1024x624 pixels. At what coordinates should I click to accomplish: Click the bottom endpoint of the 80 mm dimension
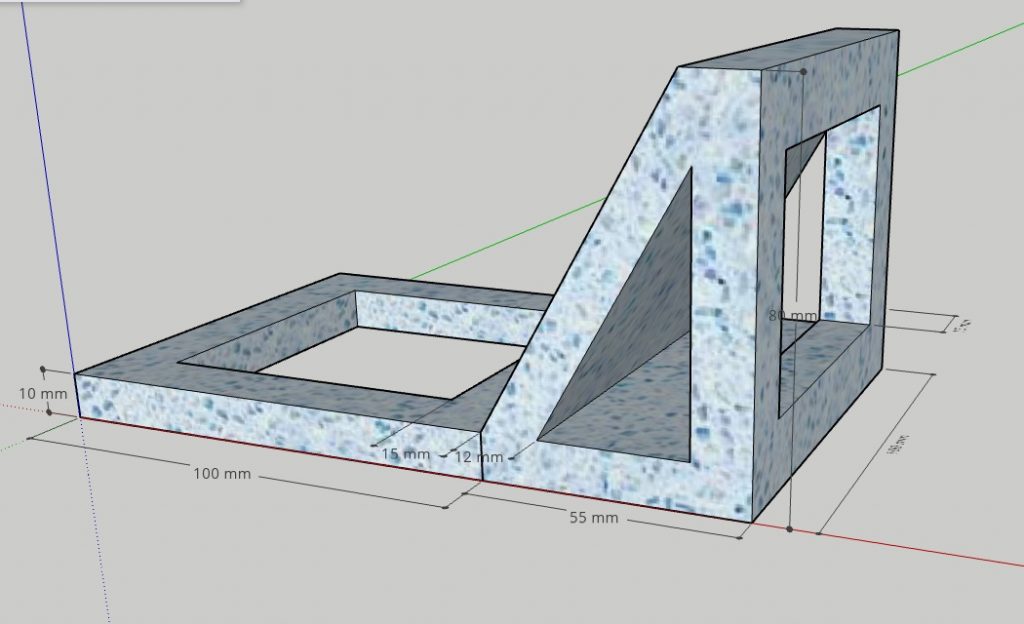[x=790, y=528]
